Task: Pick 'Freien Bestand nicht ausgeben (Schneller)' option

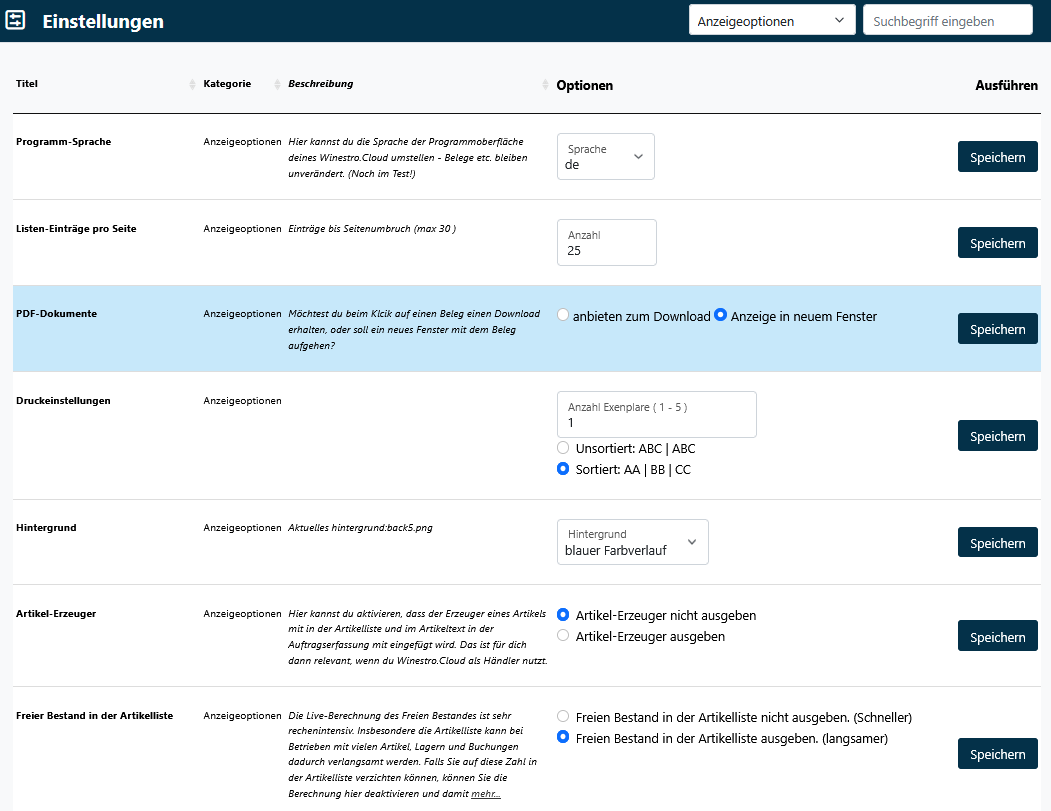Action: (563, 717)
